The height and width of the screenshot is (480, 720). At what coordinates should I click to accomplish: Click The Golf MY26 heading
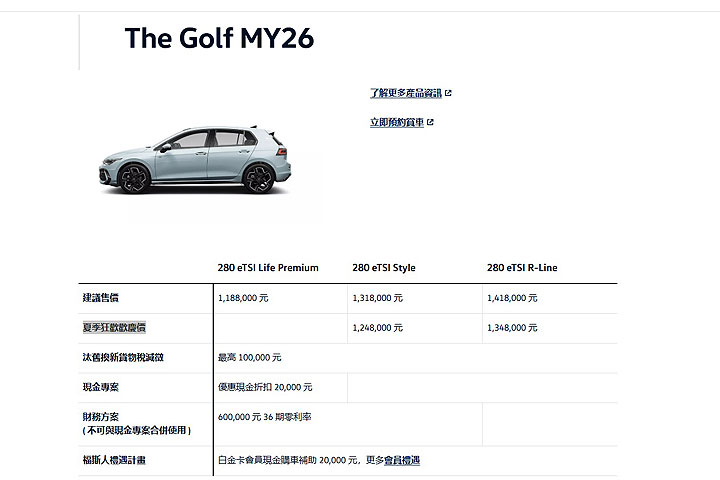tap(219, 38)
